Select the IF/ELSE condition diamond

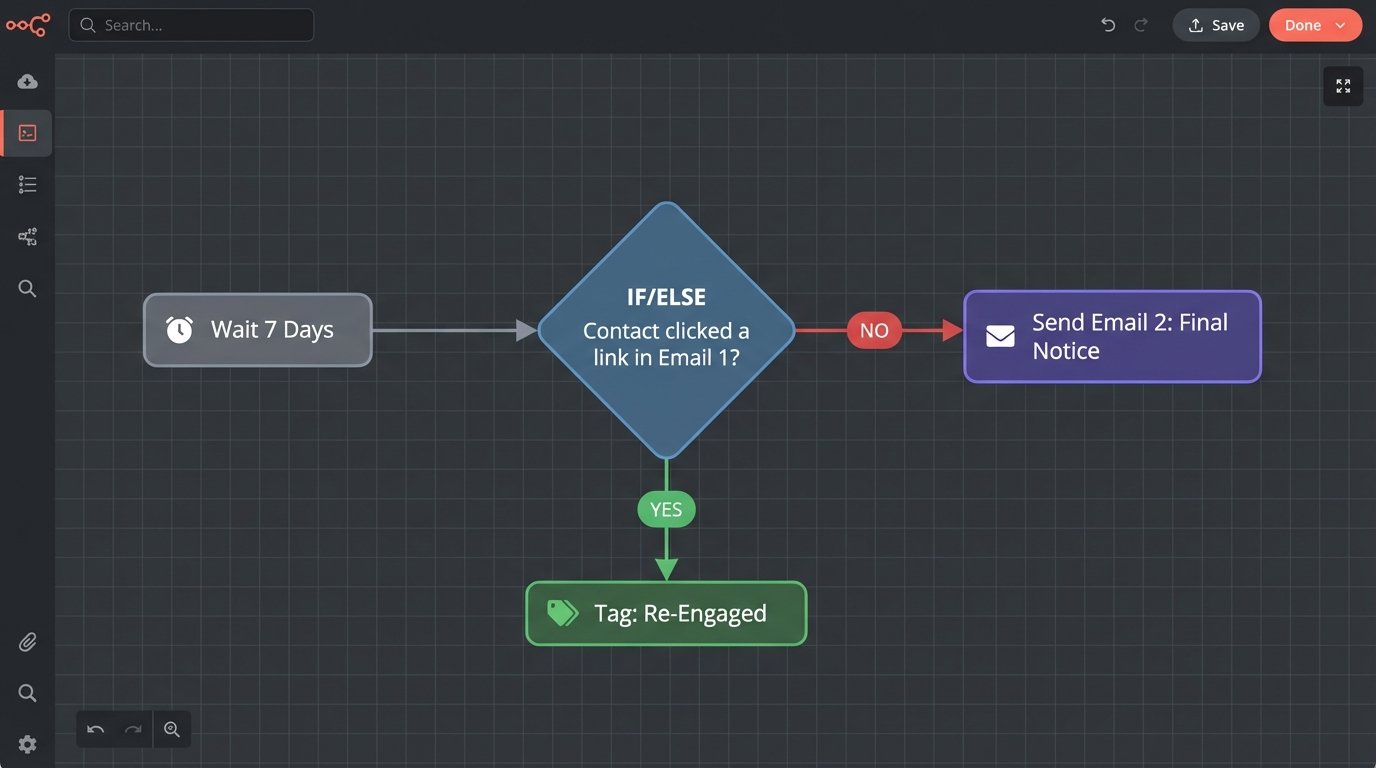(666, 331)
